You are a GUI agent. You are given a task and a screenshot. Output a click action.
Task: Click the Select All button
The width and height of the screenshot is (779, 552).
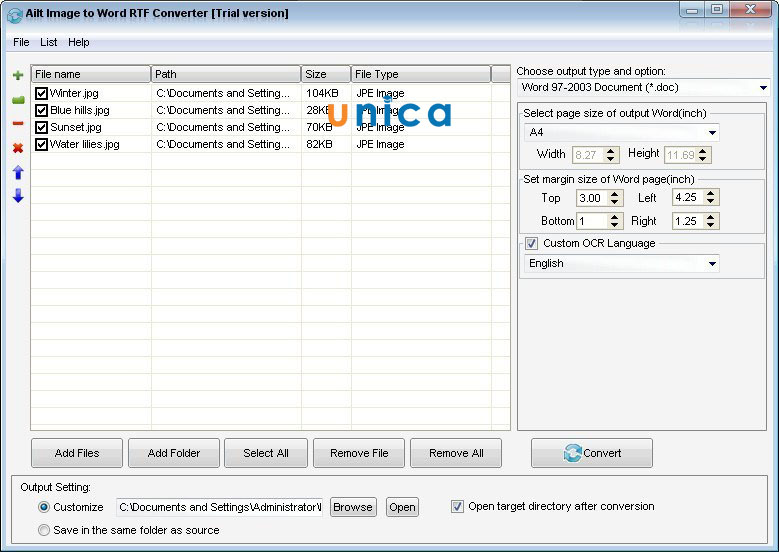tap(266, 453)
